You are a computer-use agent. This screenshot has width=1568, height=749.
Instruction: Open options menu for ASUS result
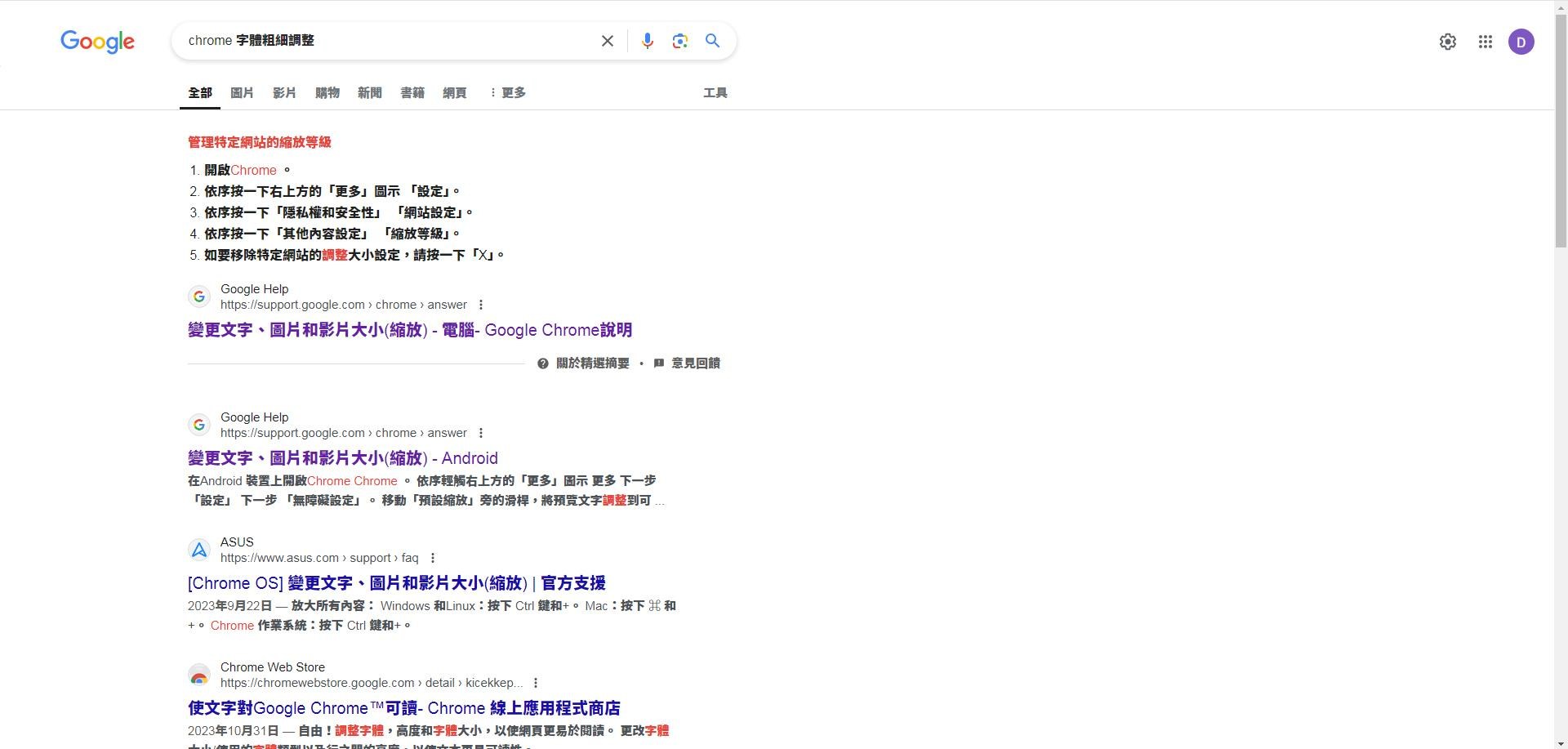pyautogui.click(x=433, y=558)
